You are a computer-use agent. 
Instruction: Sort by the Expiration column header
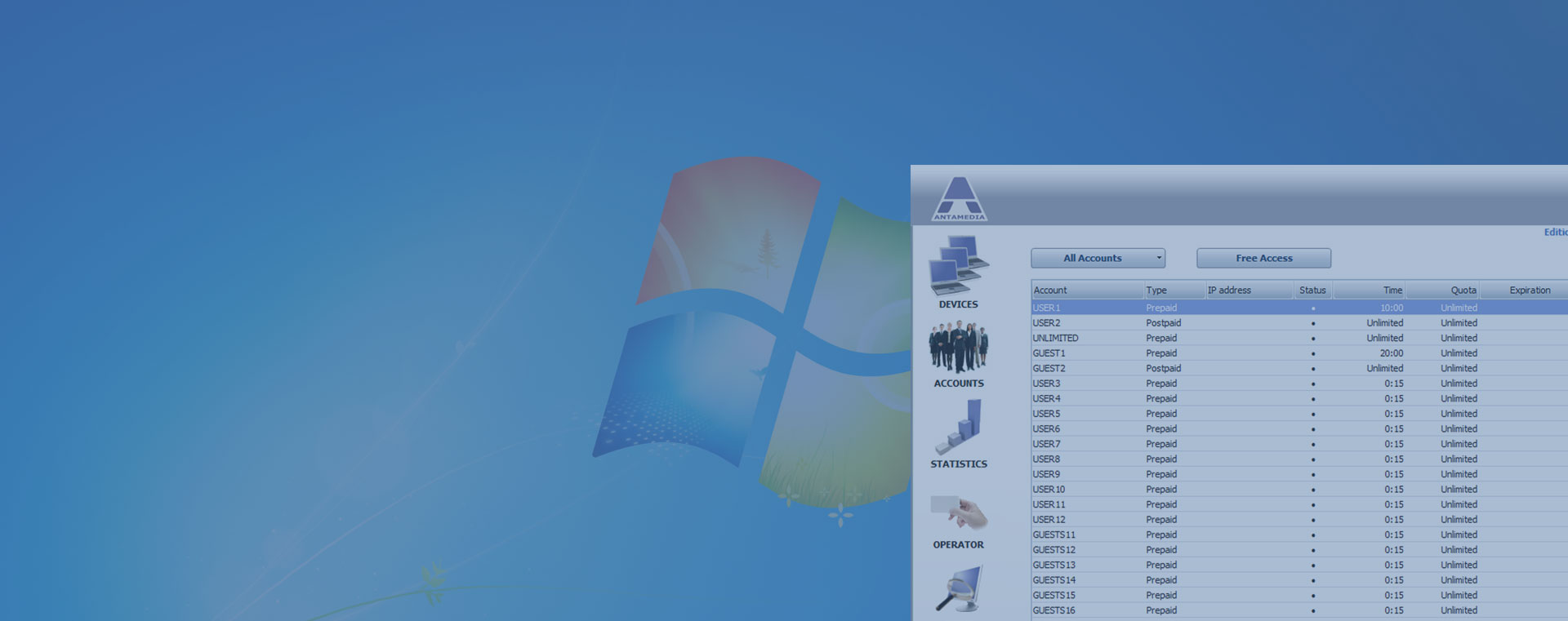coord(1524,291)
